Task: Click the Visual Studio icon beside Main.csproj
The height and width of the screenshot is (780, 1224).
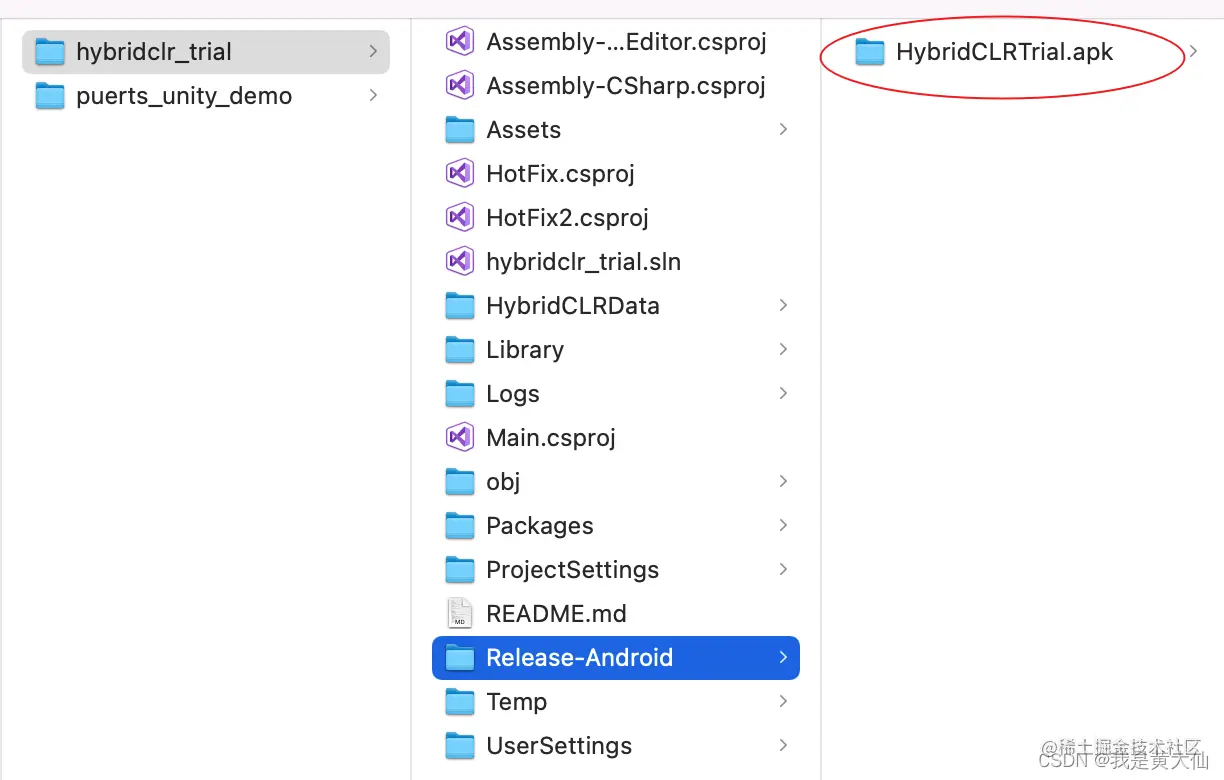Action: pyautogui.click(x=459, y=437)
